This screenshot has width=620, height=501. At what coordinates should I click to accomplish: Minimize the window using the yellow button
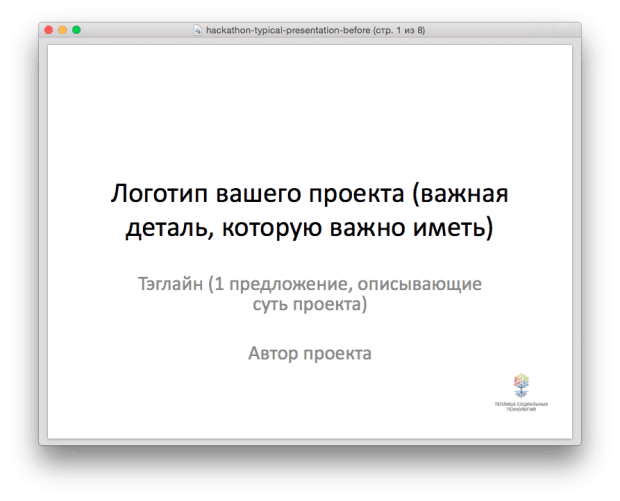point(63,31)
